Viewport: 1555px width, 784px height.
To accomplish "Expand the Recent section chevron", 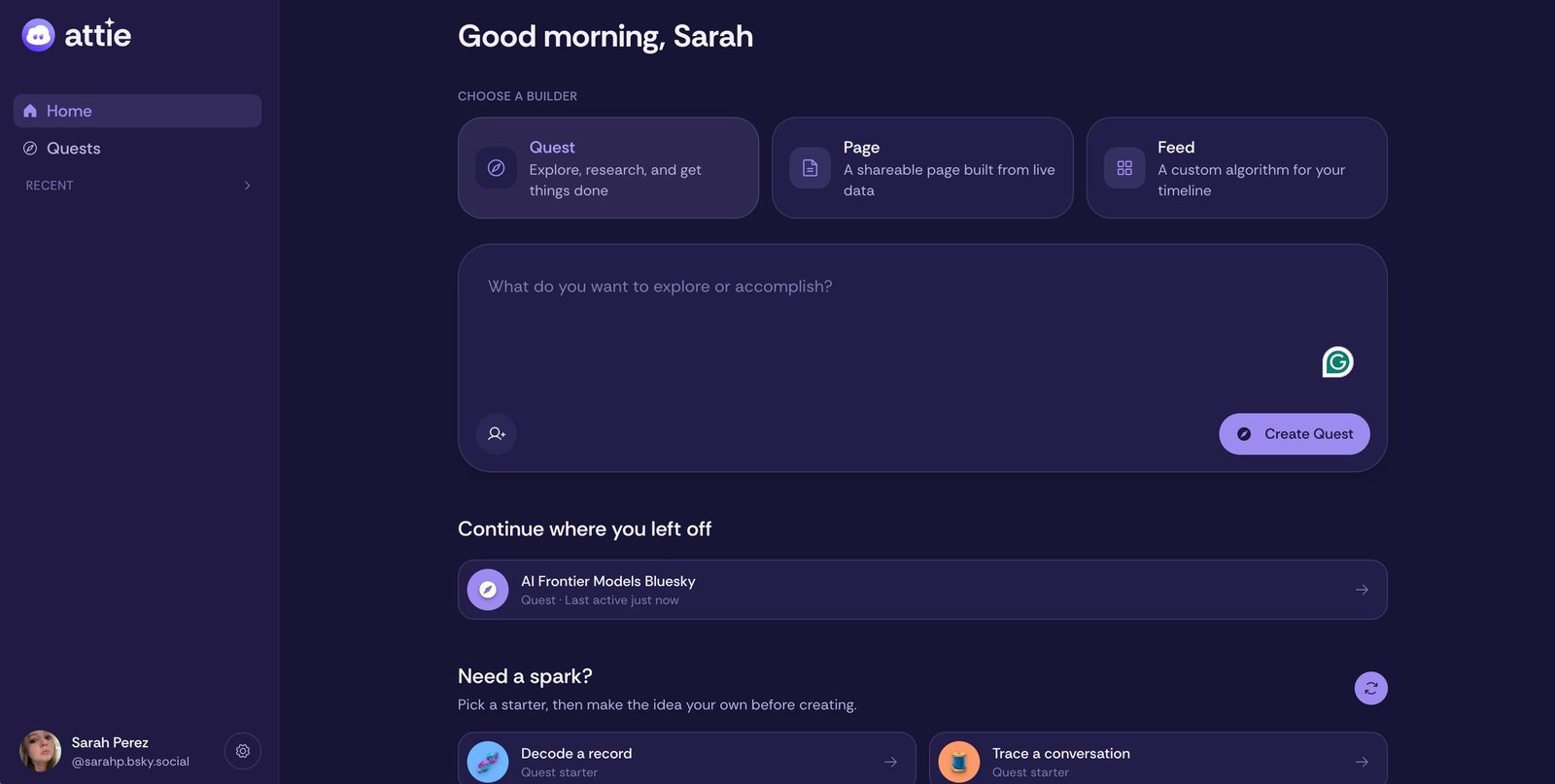I will pyautogui.click(x=247, y=186).
